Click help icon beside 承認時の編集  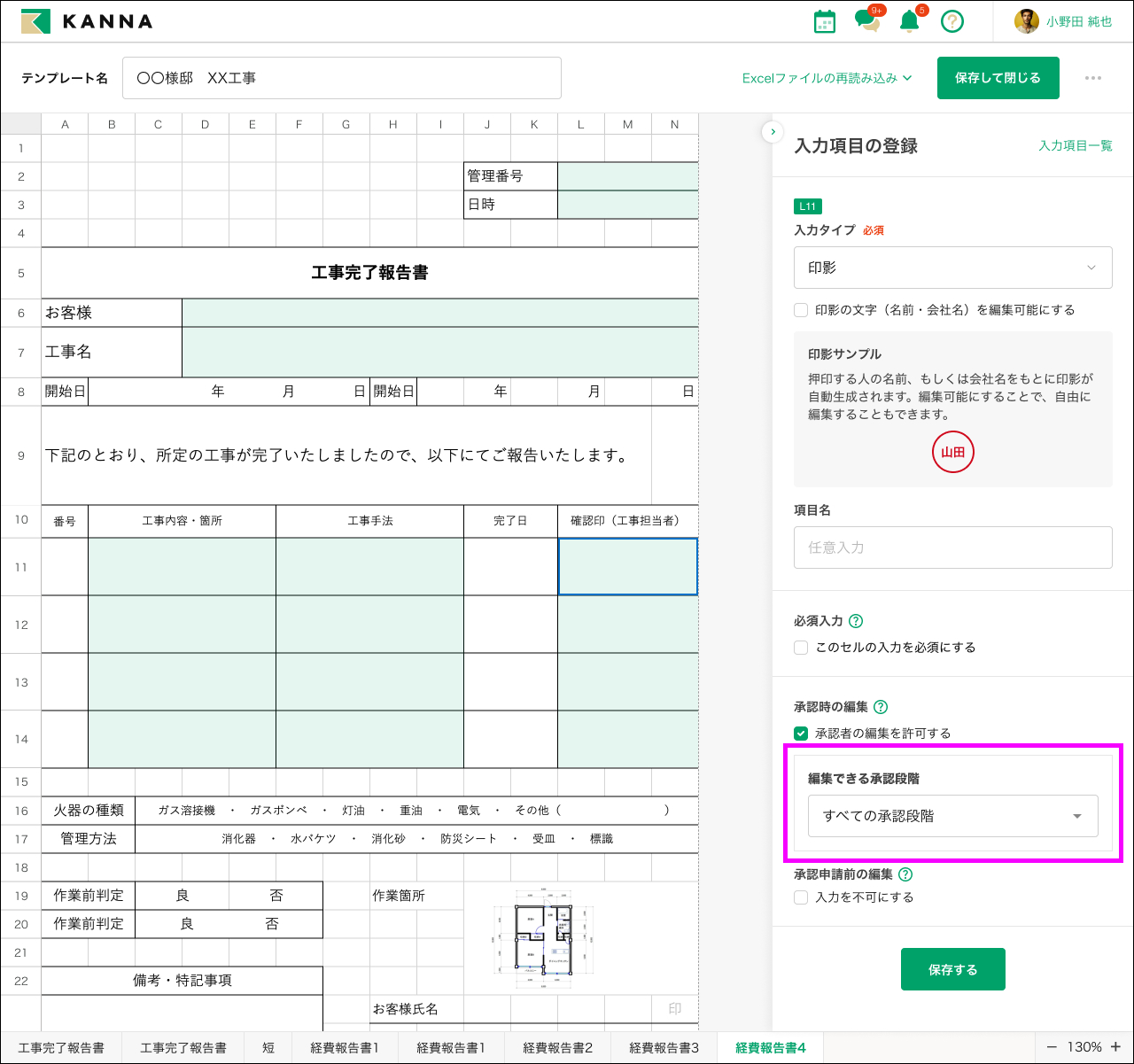(881, 707)
